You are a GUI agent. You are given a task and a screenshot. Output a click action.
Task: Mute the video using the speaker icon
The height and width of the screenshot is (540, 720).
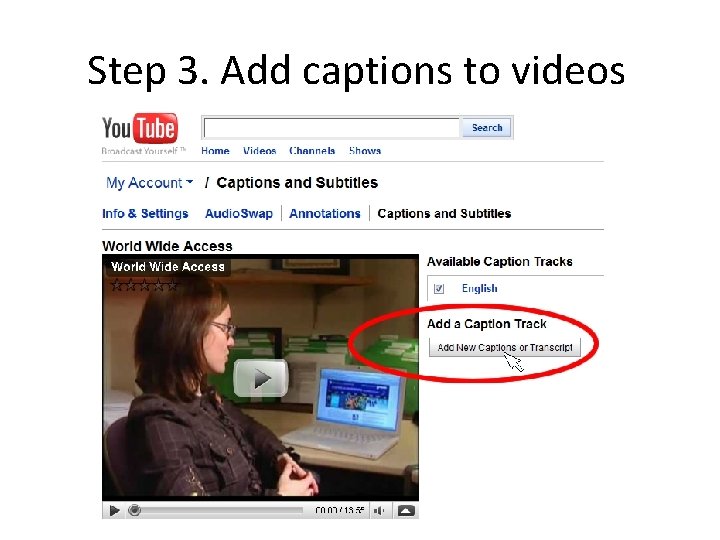[379, 510]
